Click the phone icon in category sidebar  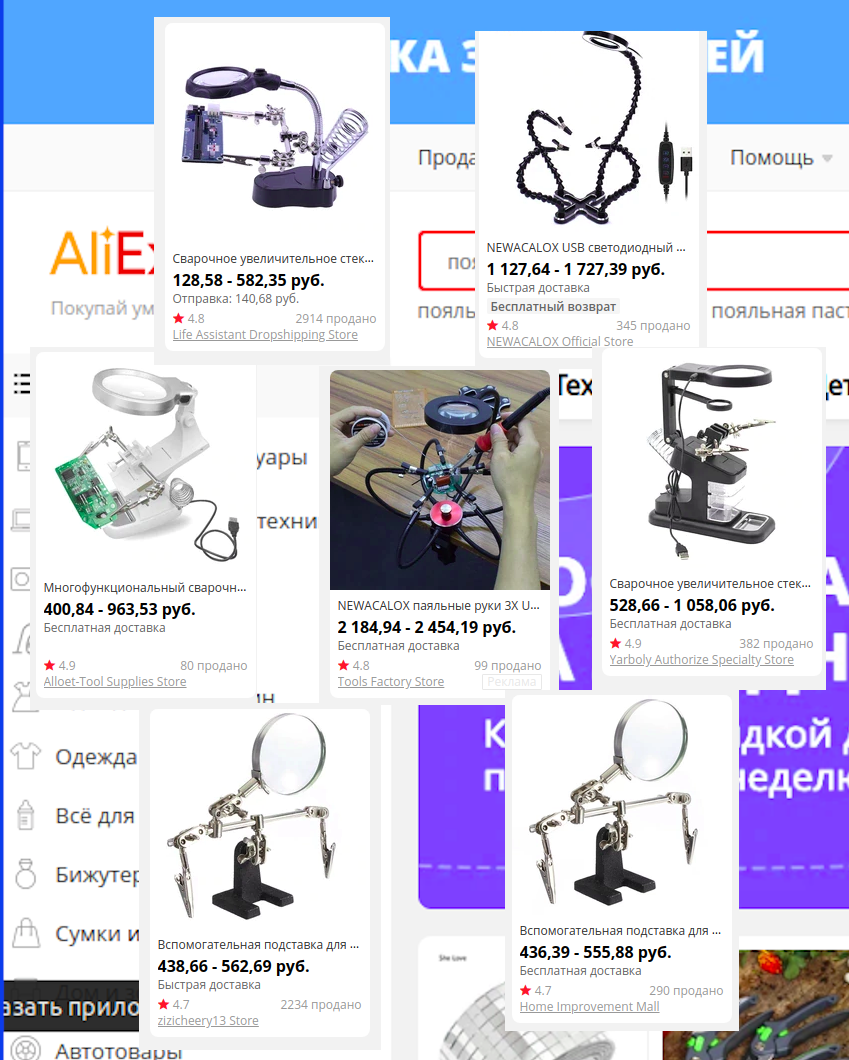24,456
